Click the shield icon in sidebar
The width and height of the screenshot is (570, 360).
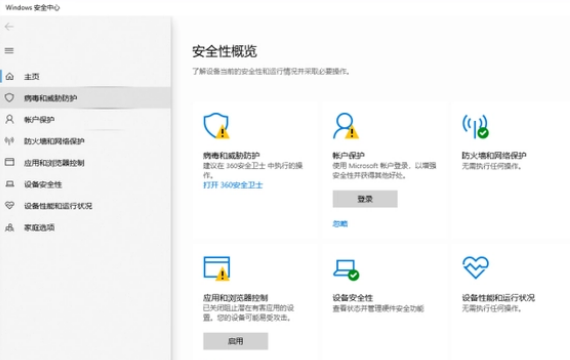coord(9,97)
